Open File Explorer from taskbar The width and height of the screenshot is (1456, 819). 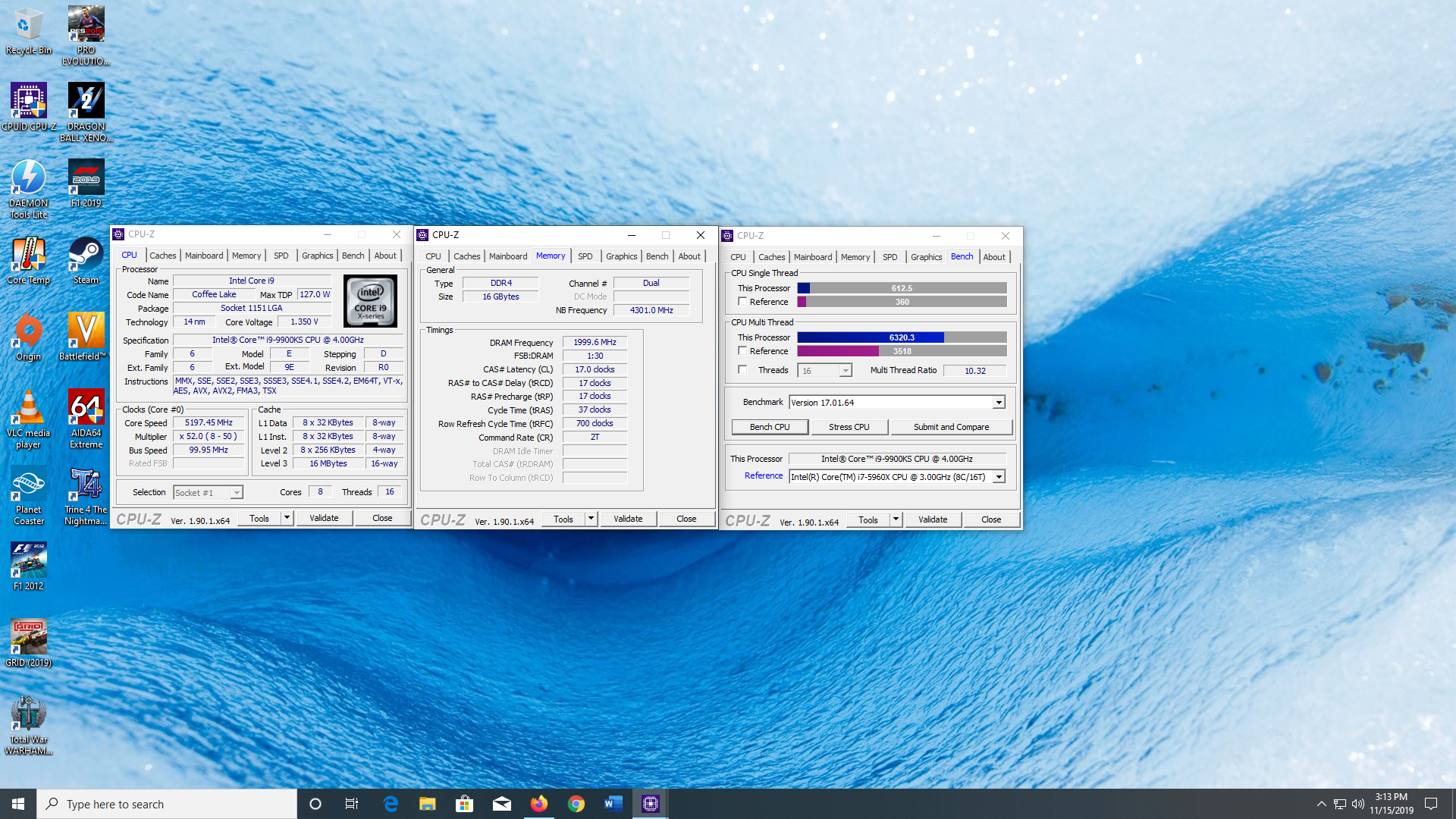[428, 804]
